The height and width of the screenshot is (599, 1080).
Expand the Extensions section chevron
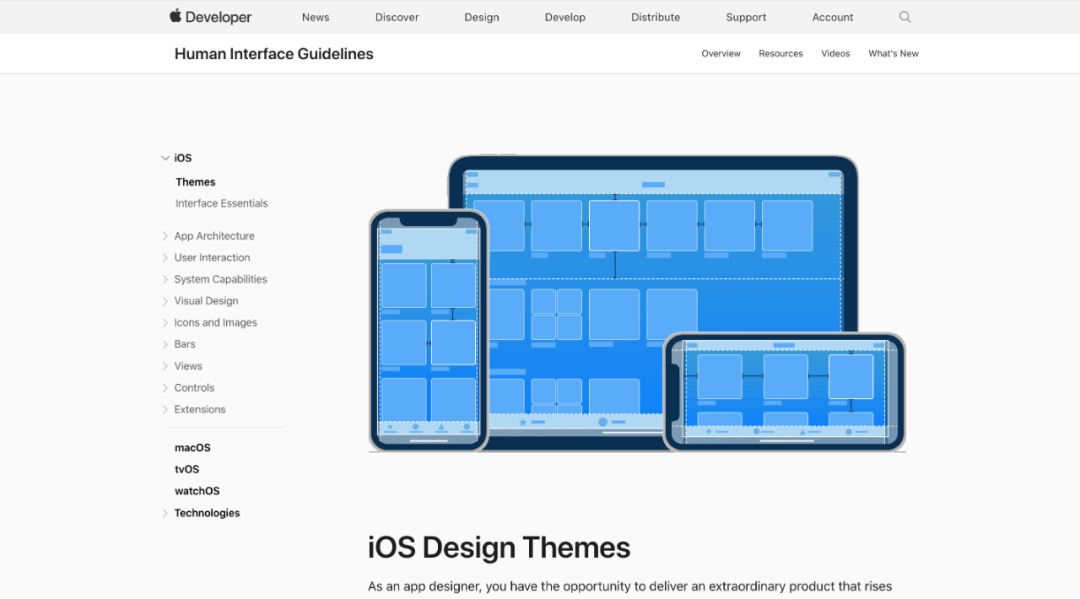pyautogui.click(x=165, y=409)
